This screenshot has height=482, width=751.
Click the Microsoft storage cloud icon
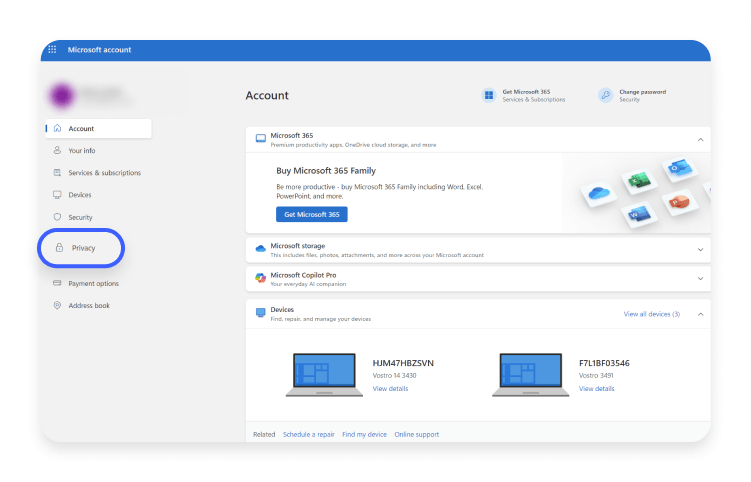tap(261, 249)
